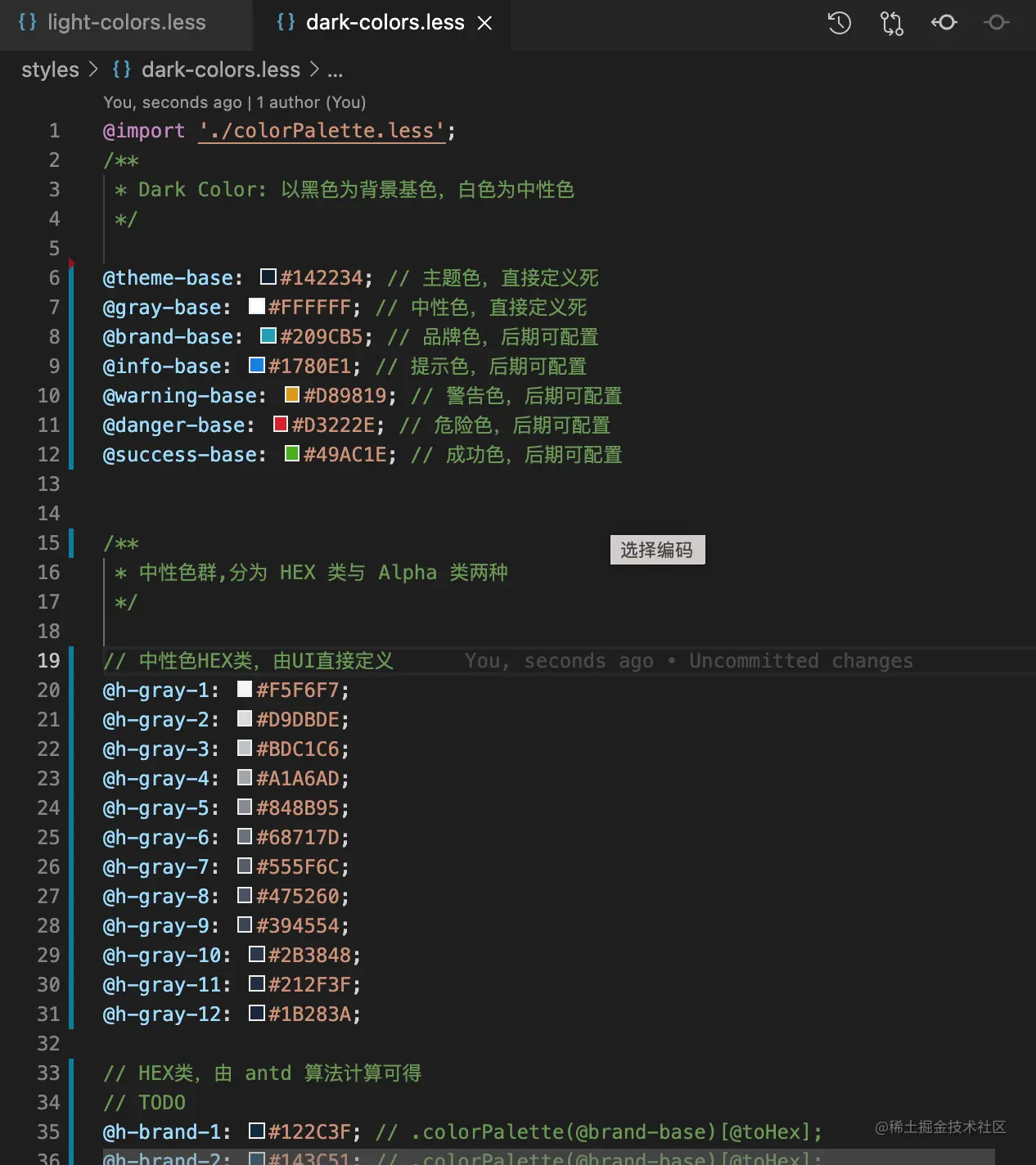Click the @warning-base orange color swatch
The image size is (1036, 1165).
click(292, 394)
